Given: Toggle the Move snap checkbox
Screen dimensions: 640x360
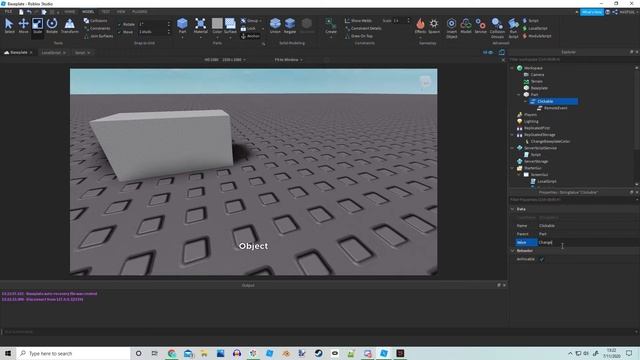Looking at the screenshot, I should (119, 32).
